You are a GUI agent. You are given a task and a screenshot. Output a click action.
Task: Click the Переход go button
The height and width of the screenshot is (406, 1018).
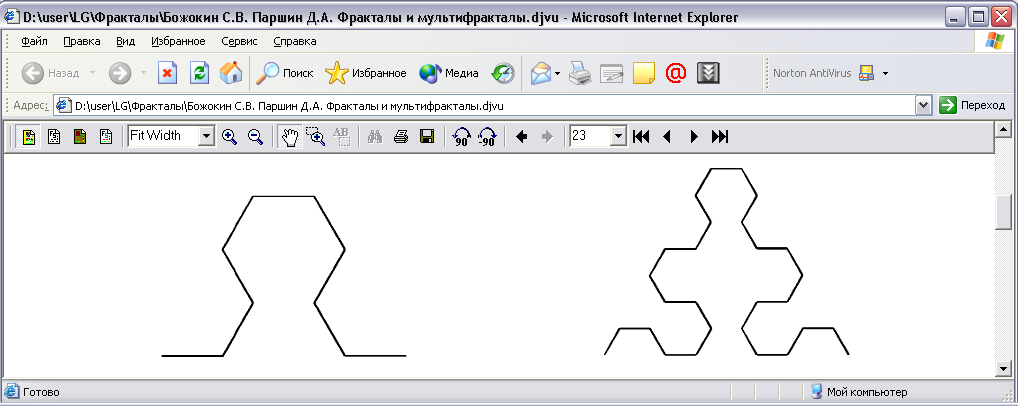tap(972, 105)
